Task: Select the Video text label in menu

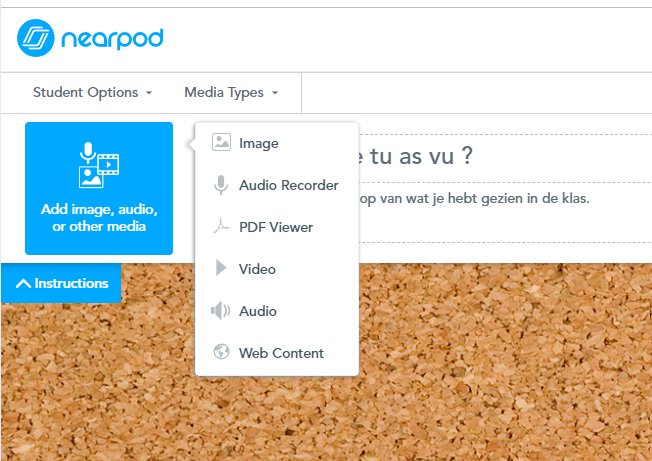Action: [x=257, y=269]
